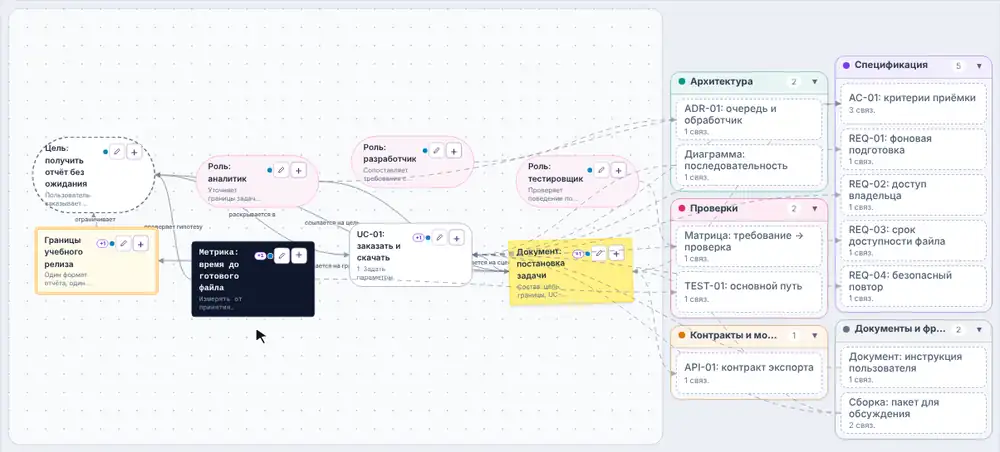Select the 'Цель: получить отчёт без ожидания' title
1000x452 pixels.
66,166
